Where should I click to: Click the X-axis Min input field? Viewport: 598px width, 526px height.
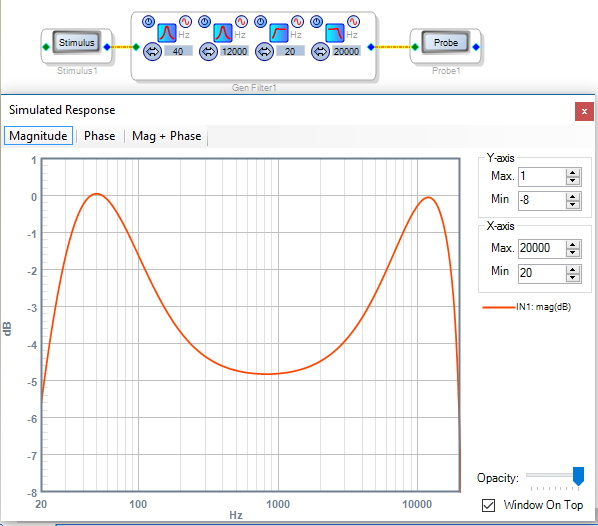click(542, 273)
